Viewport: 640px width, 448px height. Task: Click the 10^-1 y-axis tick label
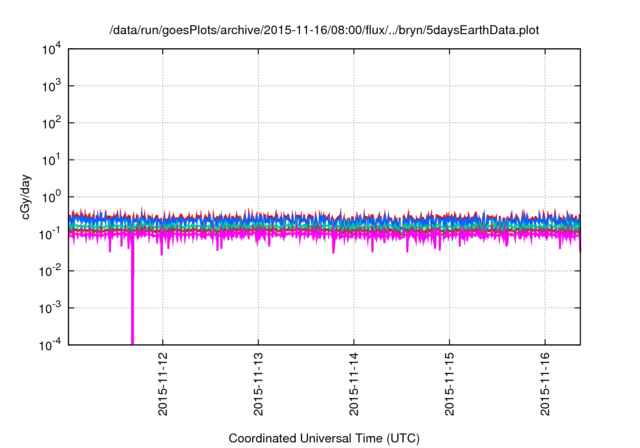[50, 235]
